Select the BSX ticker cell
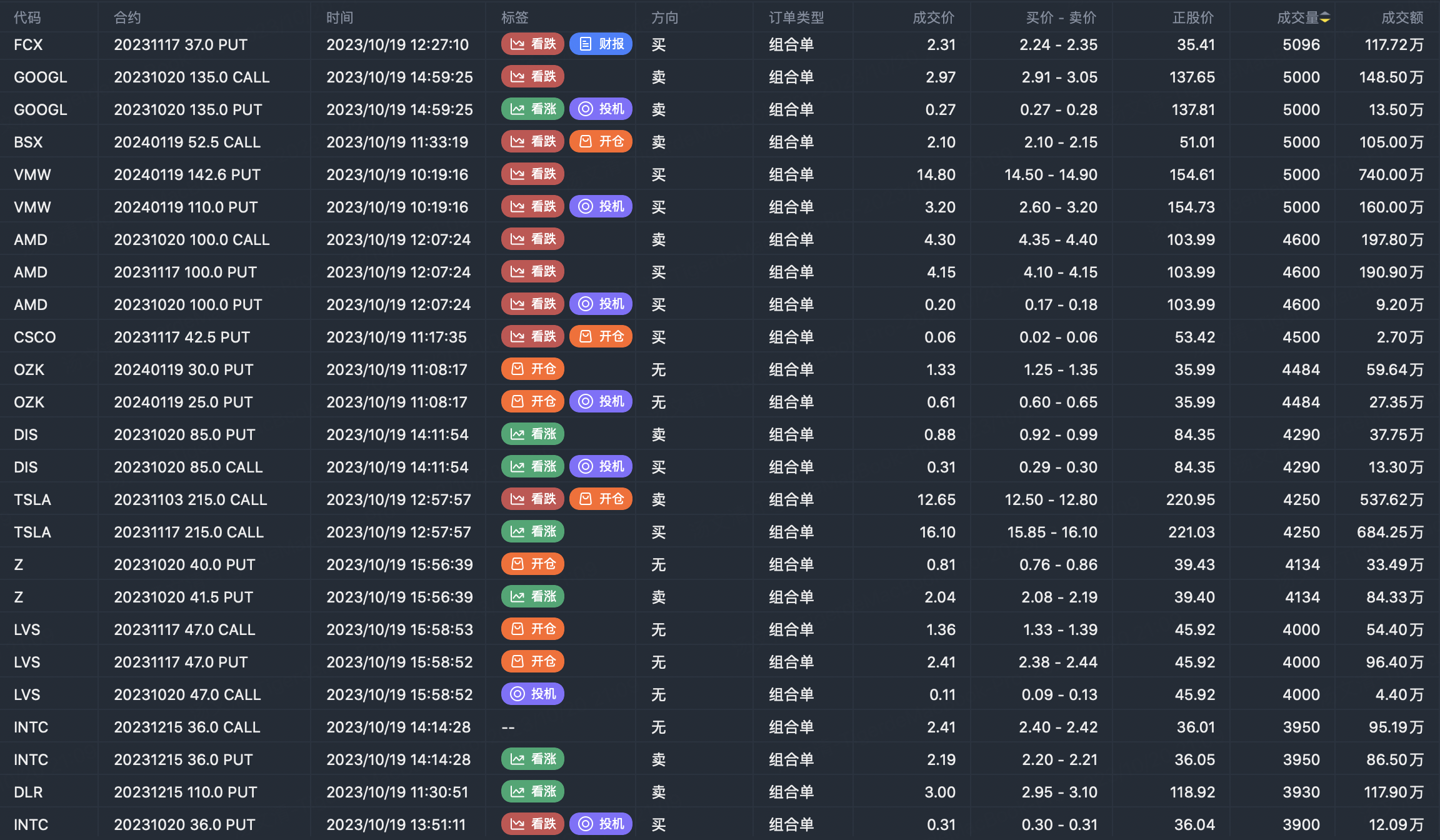This screenshot has height=840, width=1440. [29, 142]
